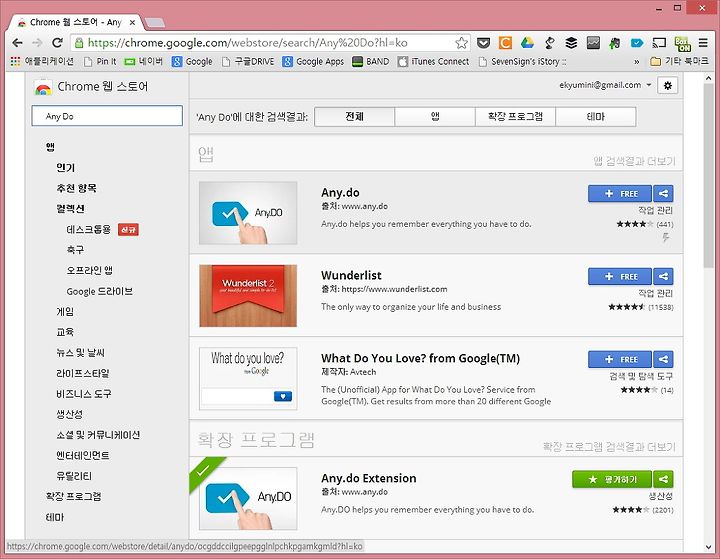Click the green puzzle extension icon

615,43
